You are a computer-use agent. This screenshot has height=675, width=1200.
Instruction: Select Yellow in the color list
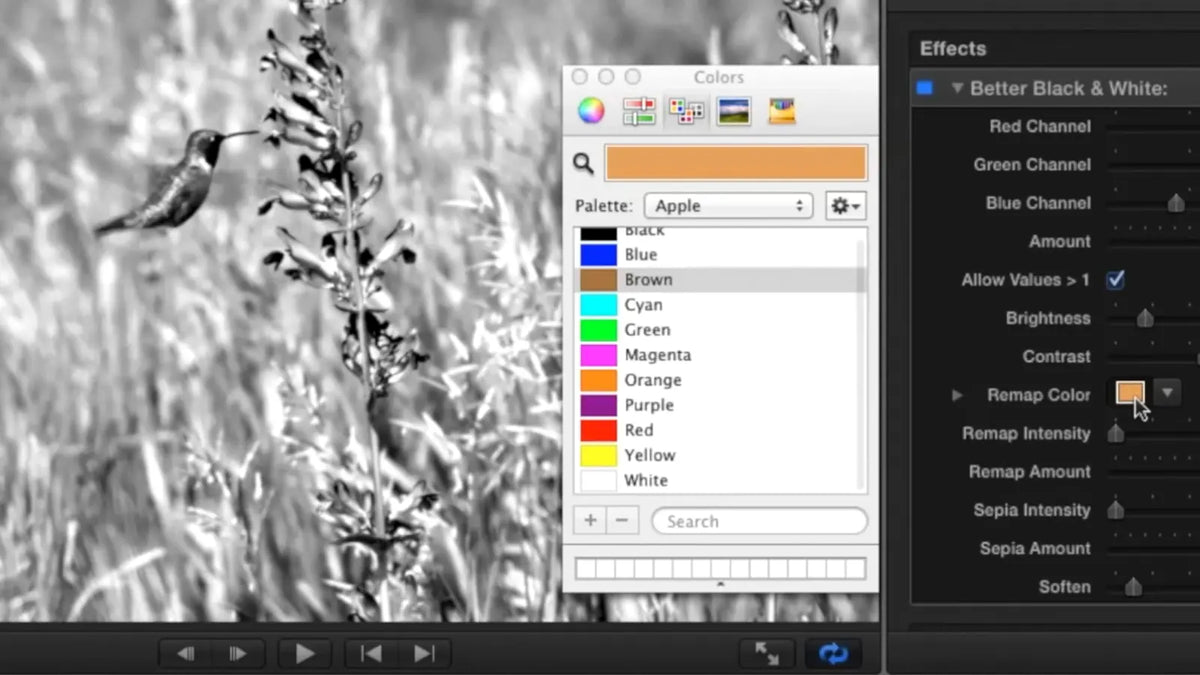click(x=720, y=455)
